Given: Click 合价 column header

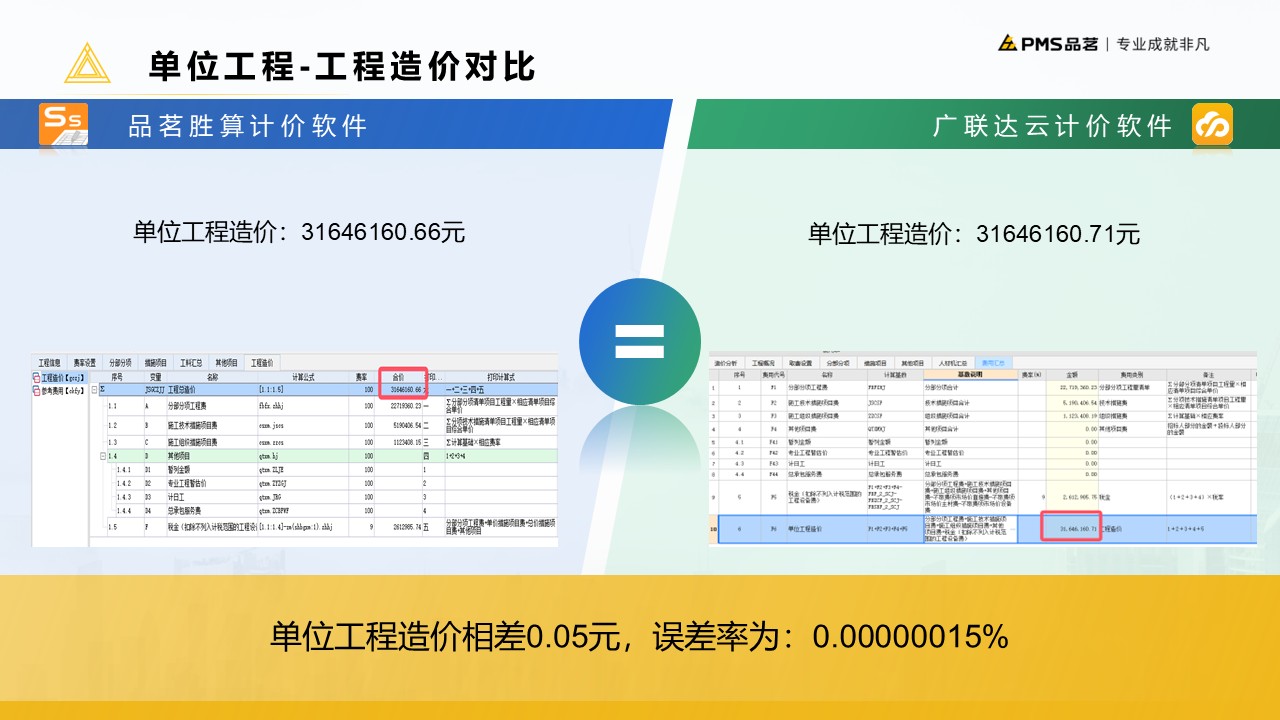Looking at the screenshot, I should point(398,377).
